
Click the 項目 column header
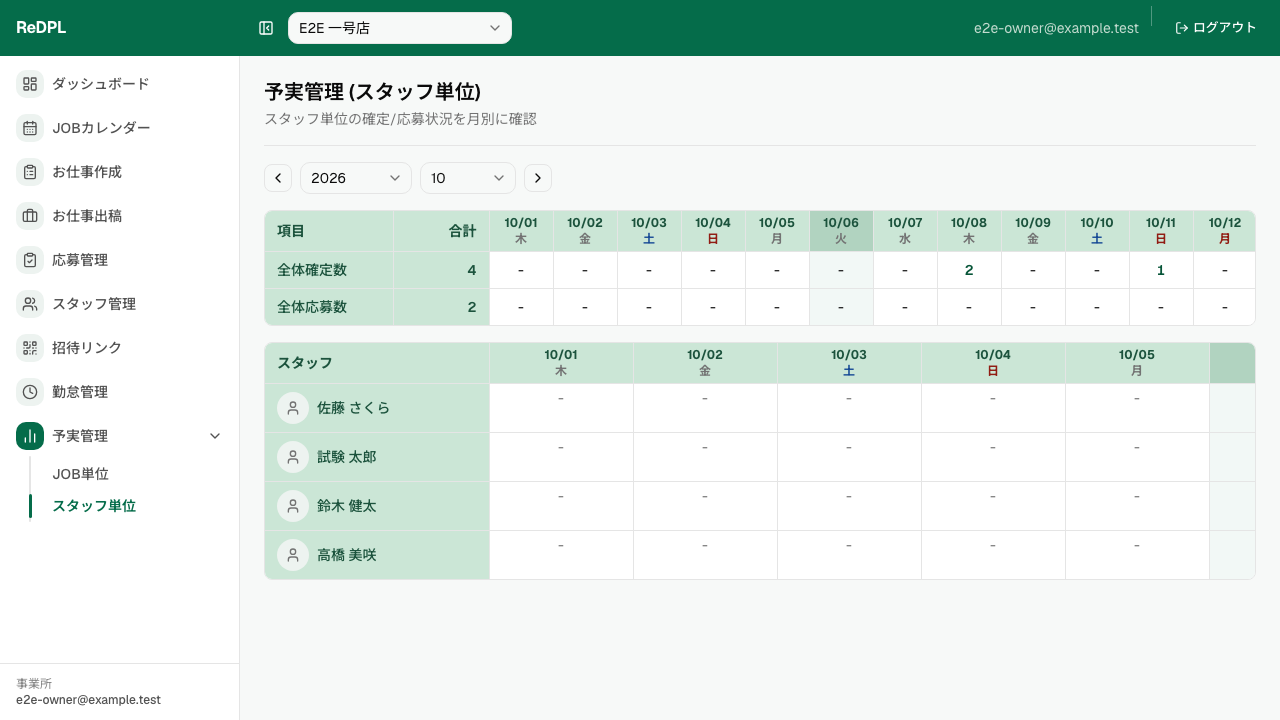point(329,231)
